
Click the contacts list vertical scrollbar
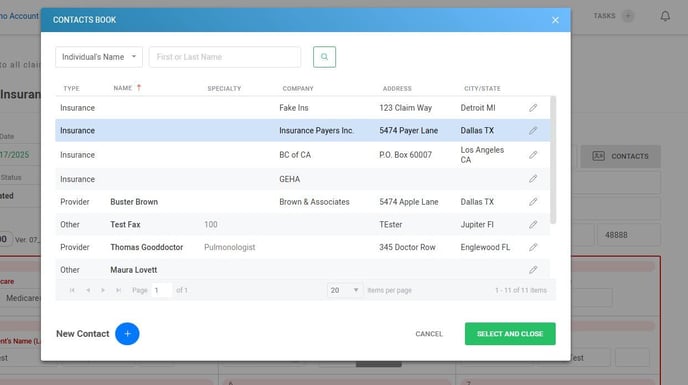(x=553, y=160)
